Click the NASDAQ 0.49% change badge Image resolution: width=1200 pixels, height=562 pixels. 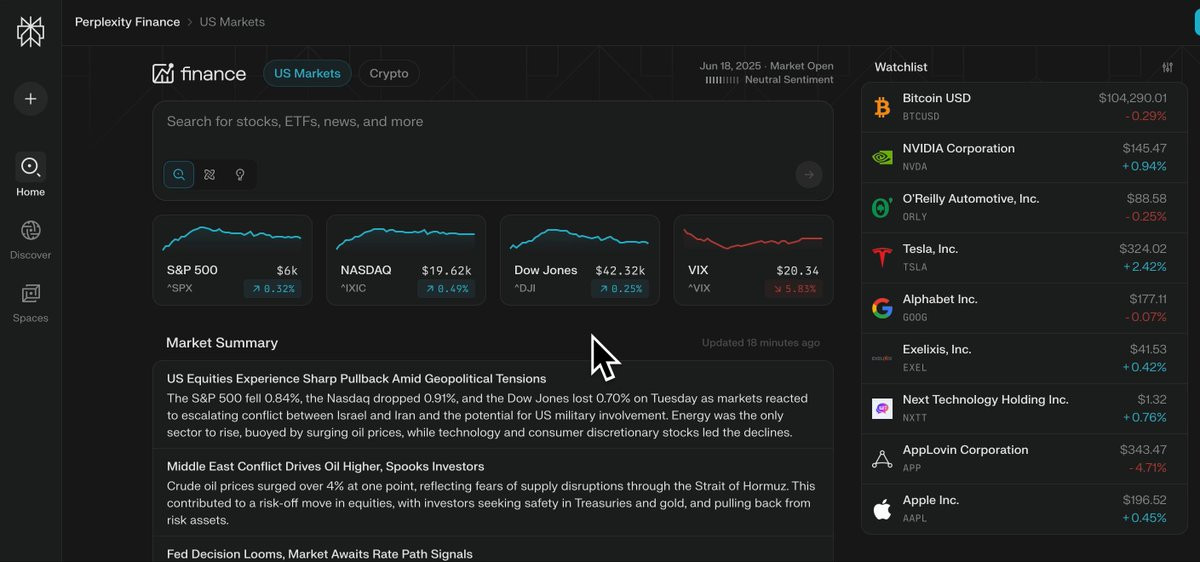click(x=446, y=289)
